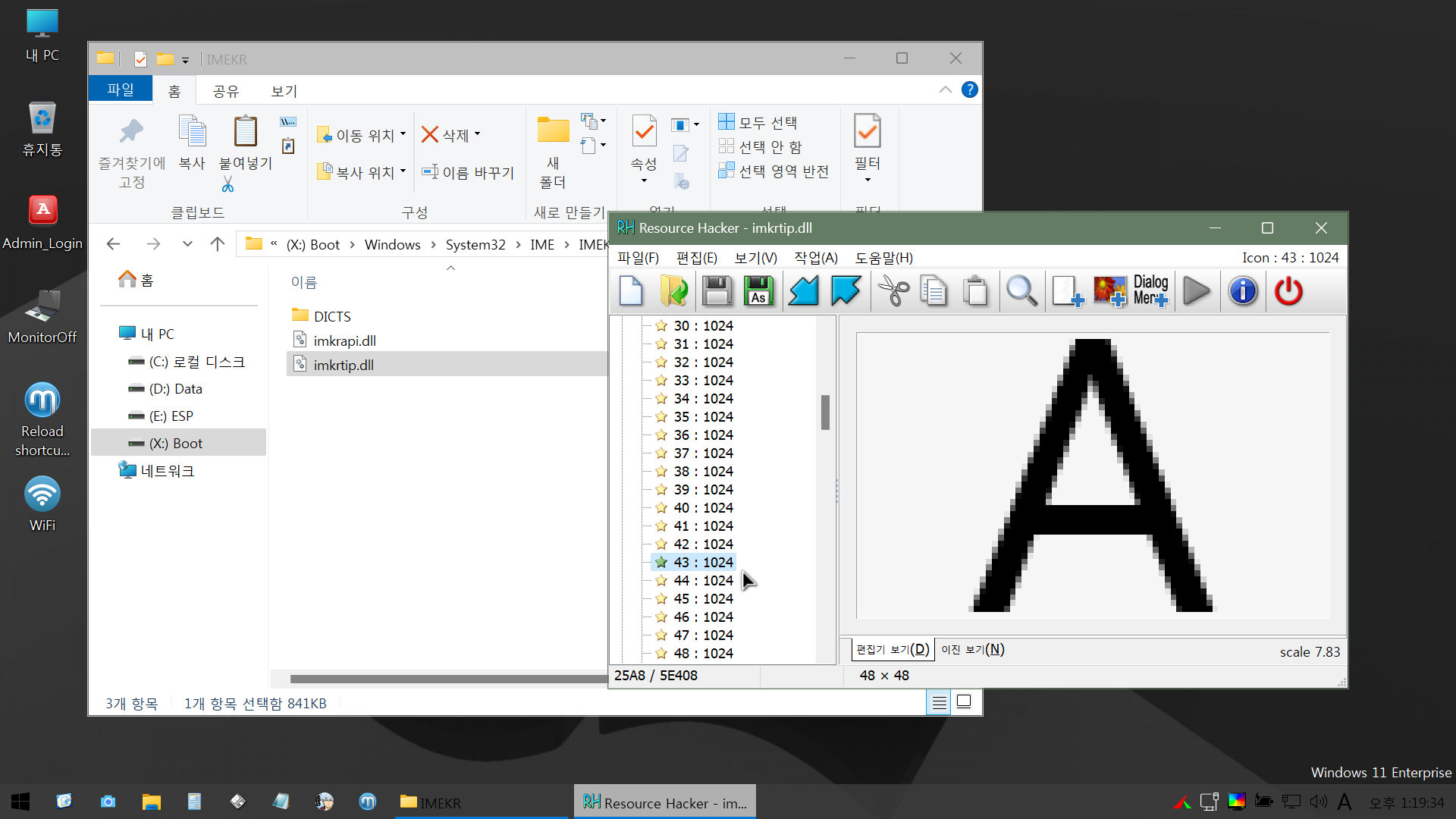
Task: Click the resource tree vertical scrollbar thumb
Action: (x=825, y=412)
